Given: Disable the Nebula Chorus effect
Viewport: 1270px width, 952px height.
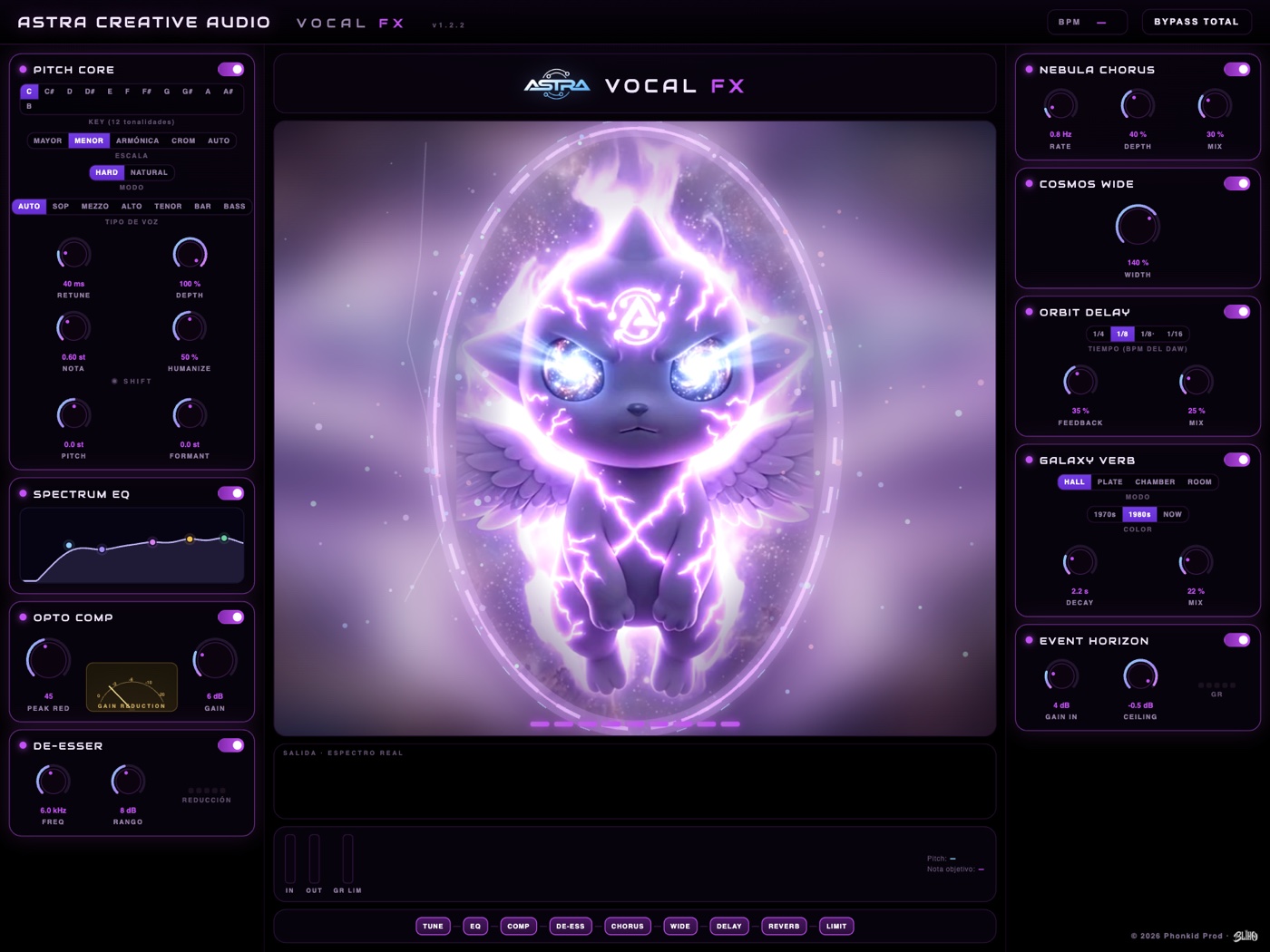Looking at the screenshot, I should coord(1236,70).
